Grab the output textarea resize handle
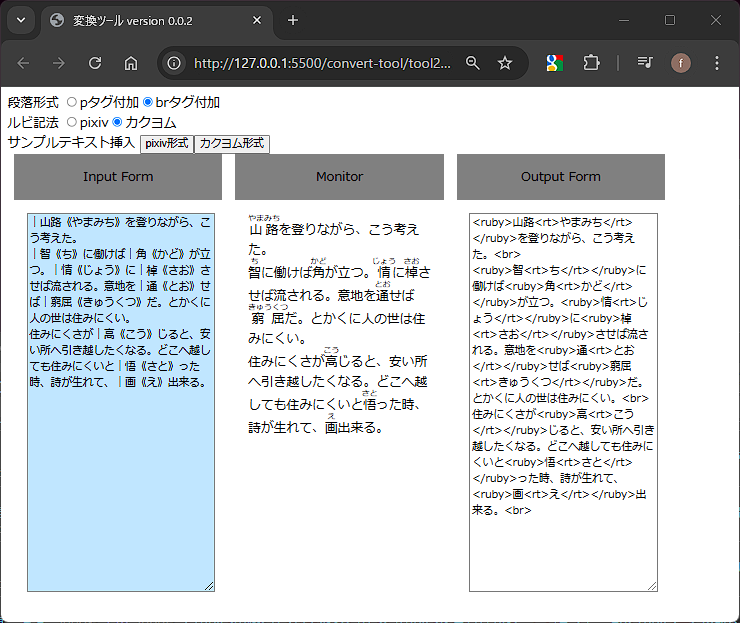The height and width of the screenshot is (623, 740). point(652,586)
